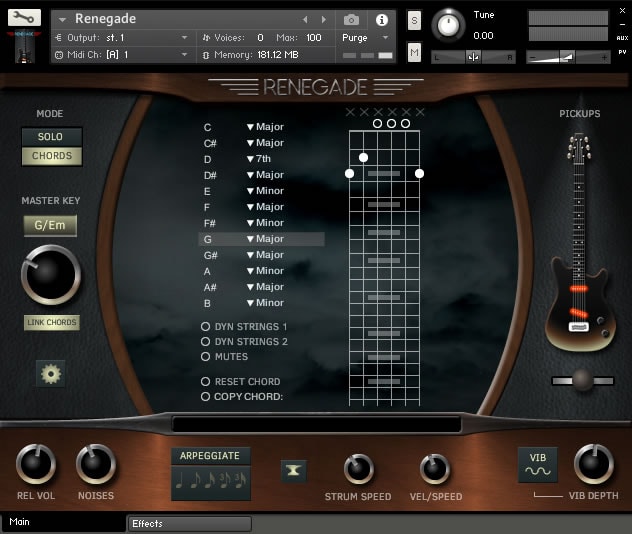Mute the instrument with M button
This screenshot has height=534, width=632.
414,52
